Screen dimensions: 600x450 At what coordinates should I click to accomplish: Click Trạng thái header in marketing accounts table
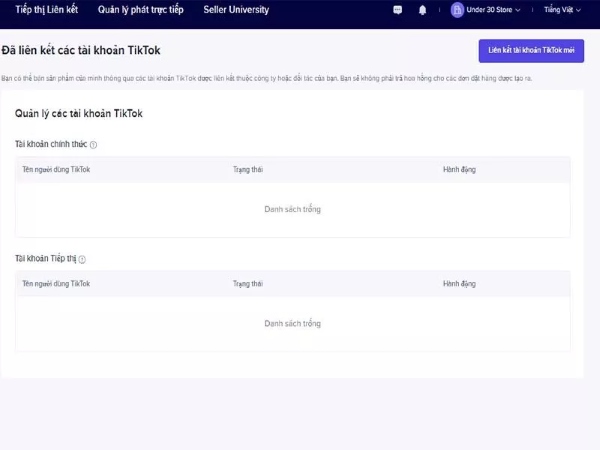tap(247, 284)
